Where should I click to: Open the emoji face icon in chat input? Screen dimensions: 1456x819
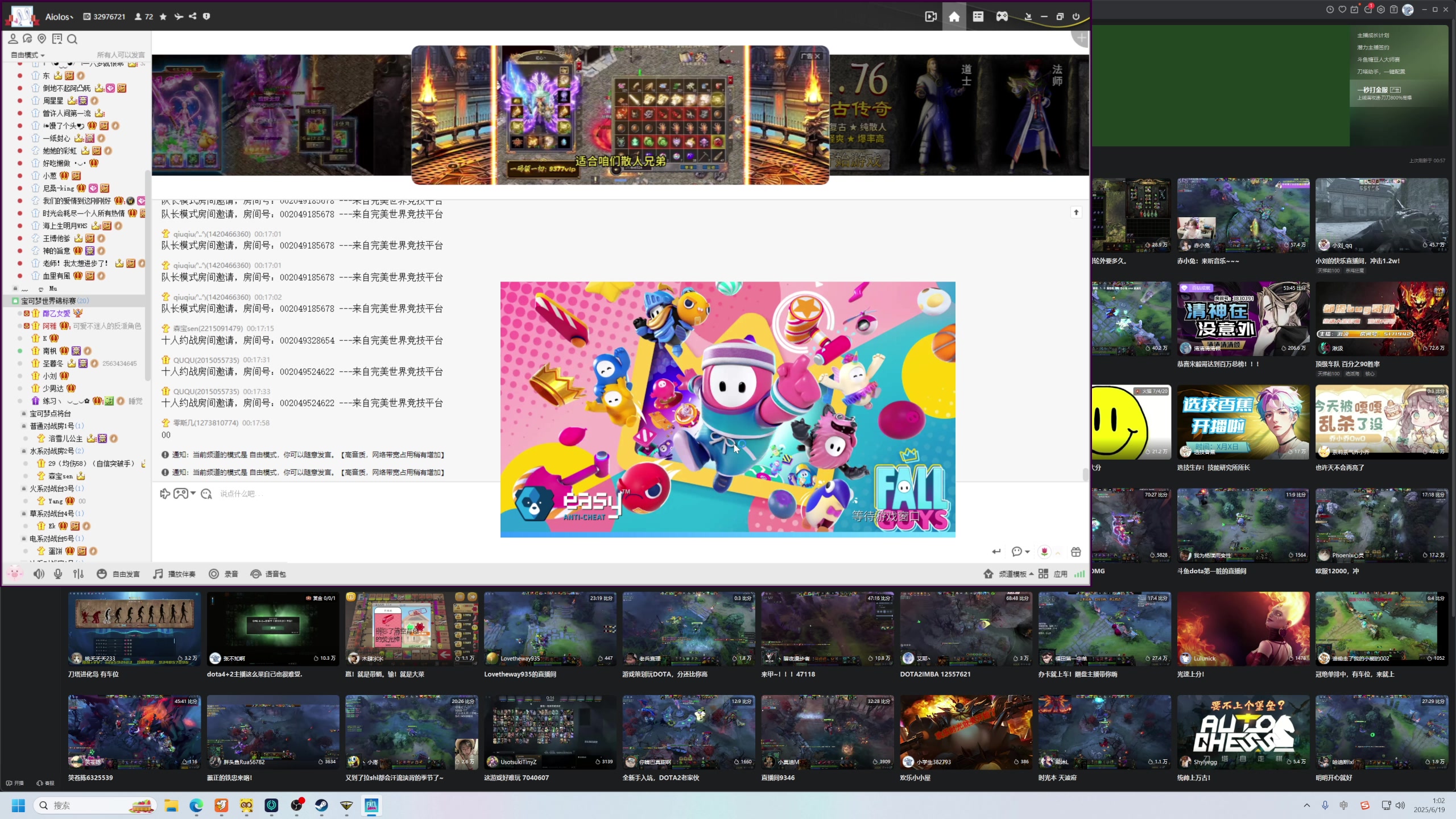click(206, 494)
